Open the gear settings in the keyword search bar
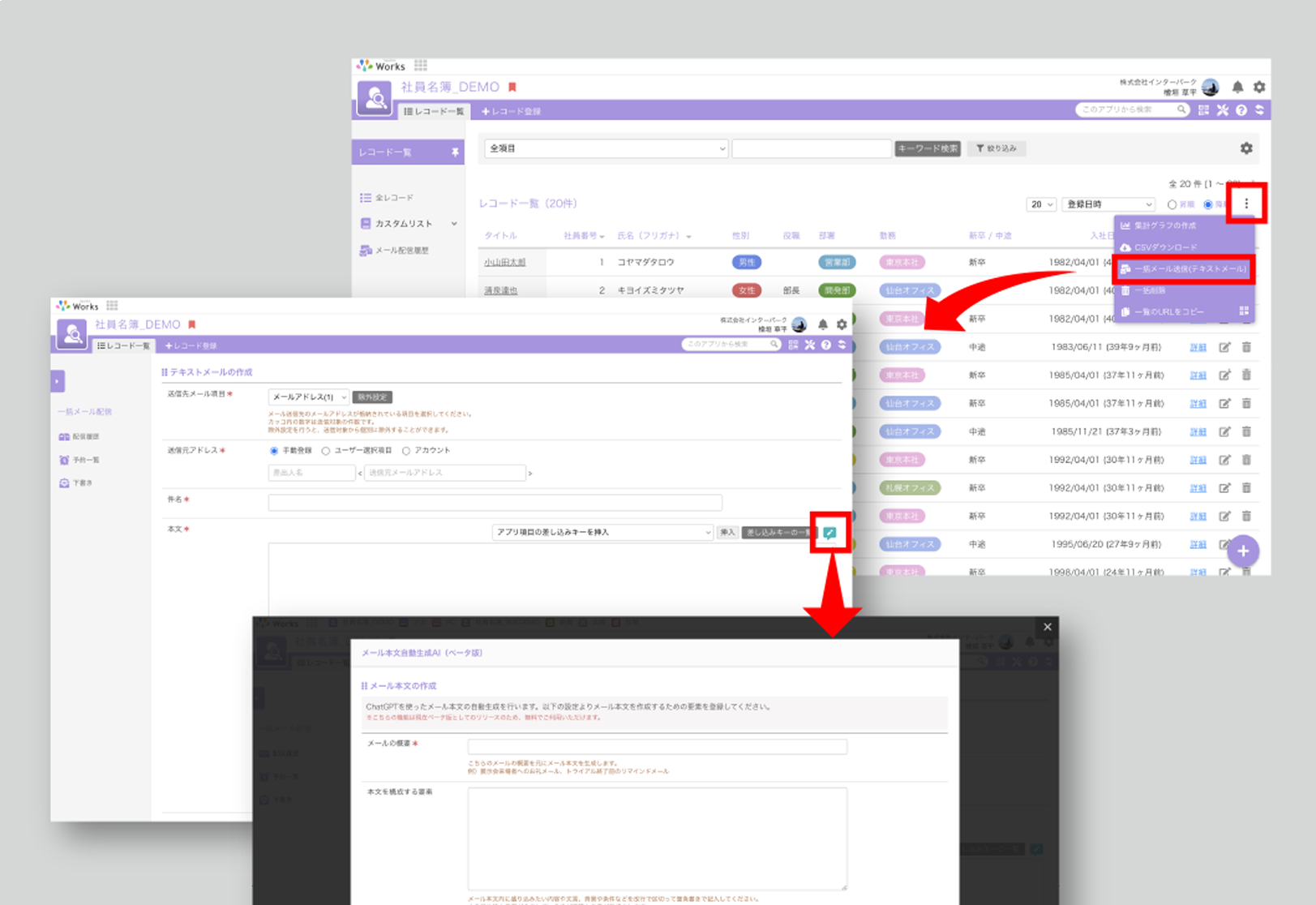The image size is (1316, 905). coord(1246,148)
